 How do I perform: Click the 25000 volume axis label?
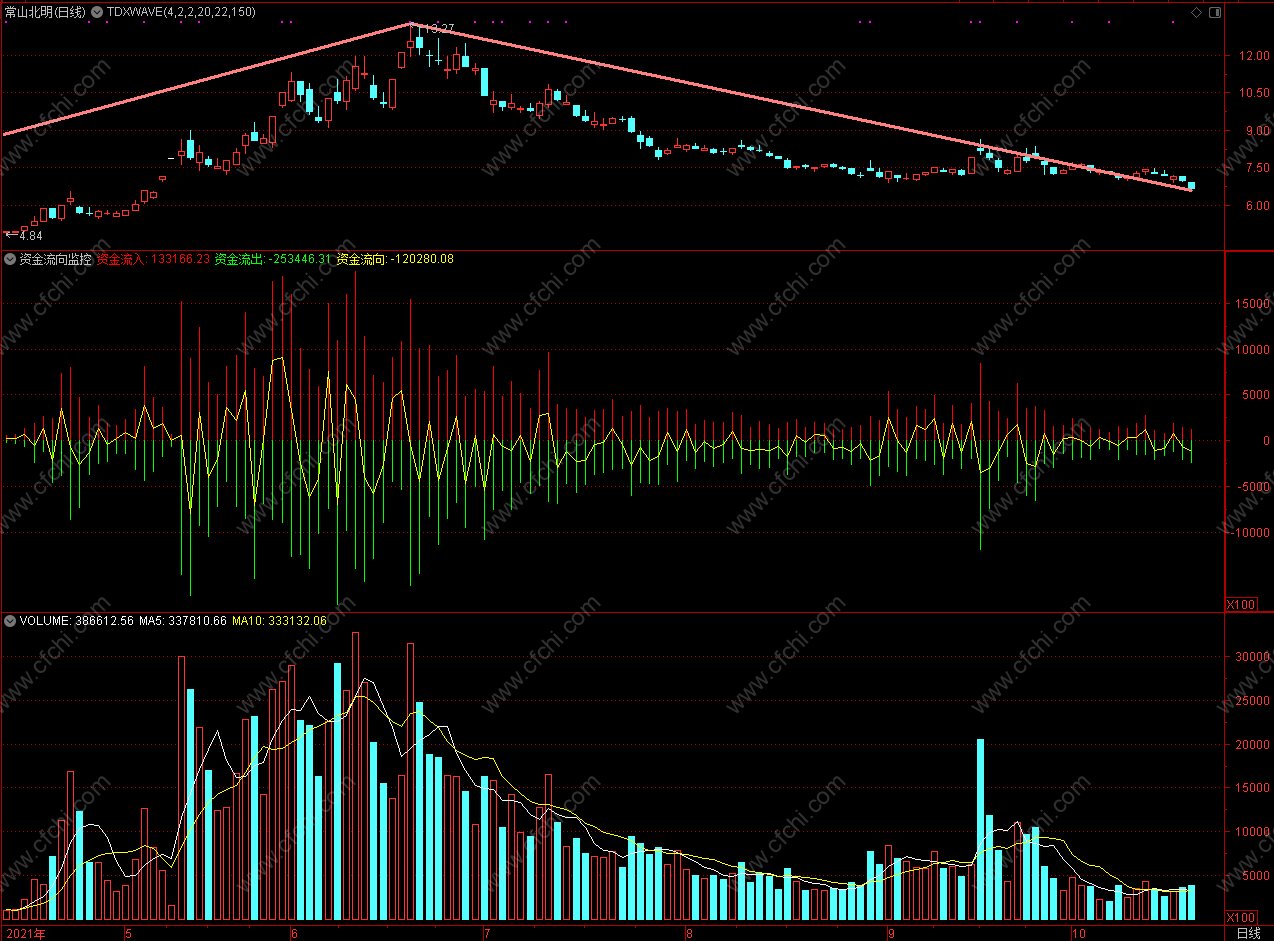(x=1253, y=701)
